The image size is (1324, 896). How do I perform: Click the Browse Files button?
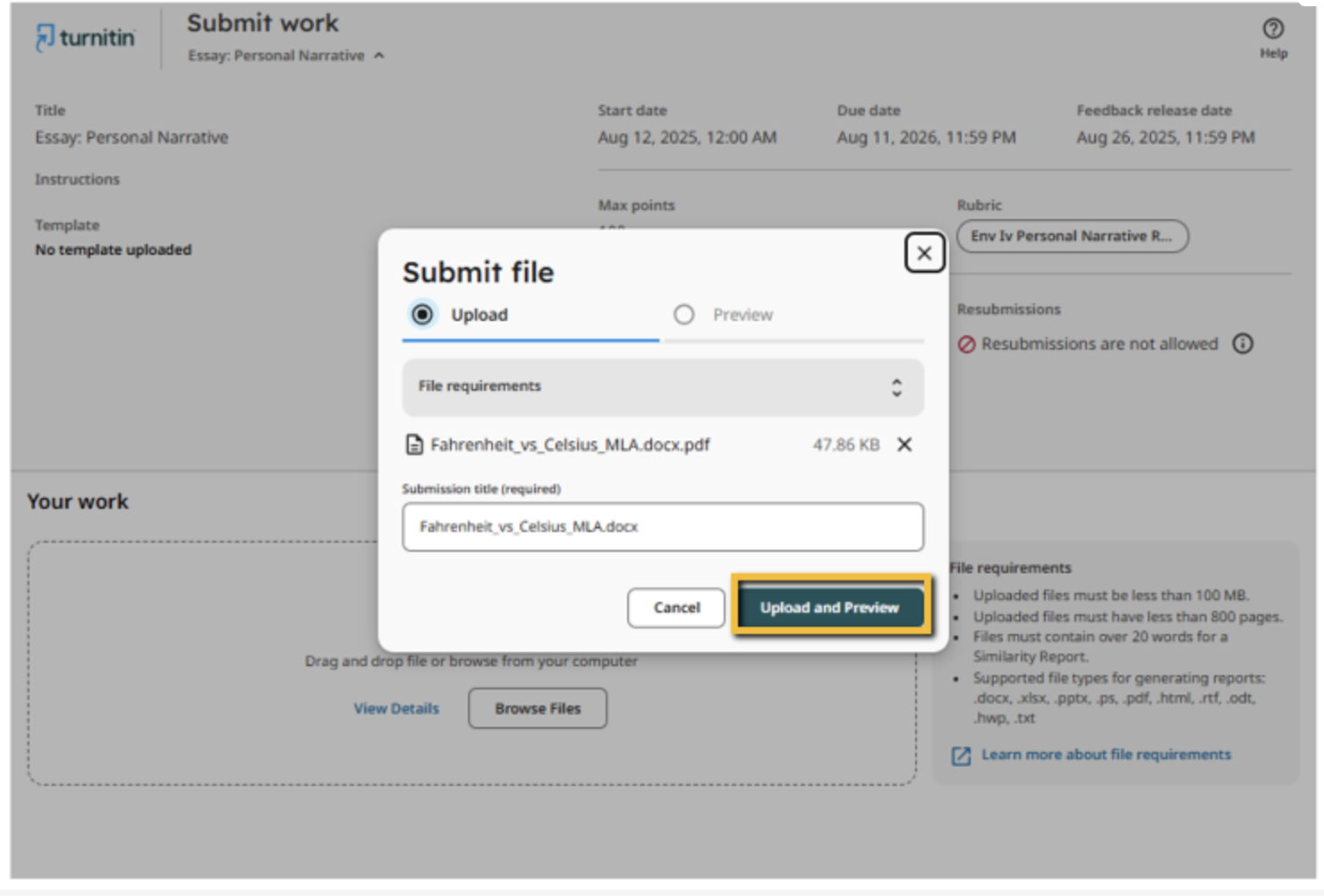pyautogui.click(x=538, y=708)
